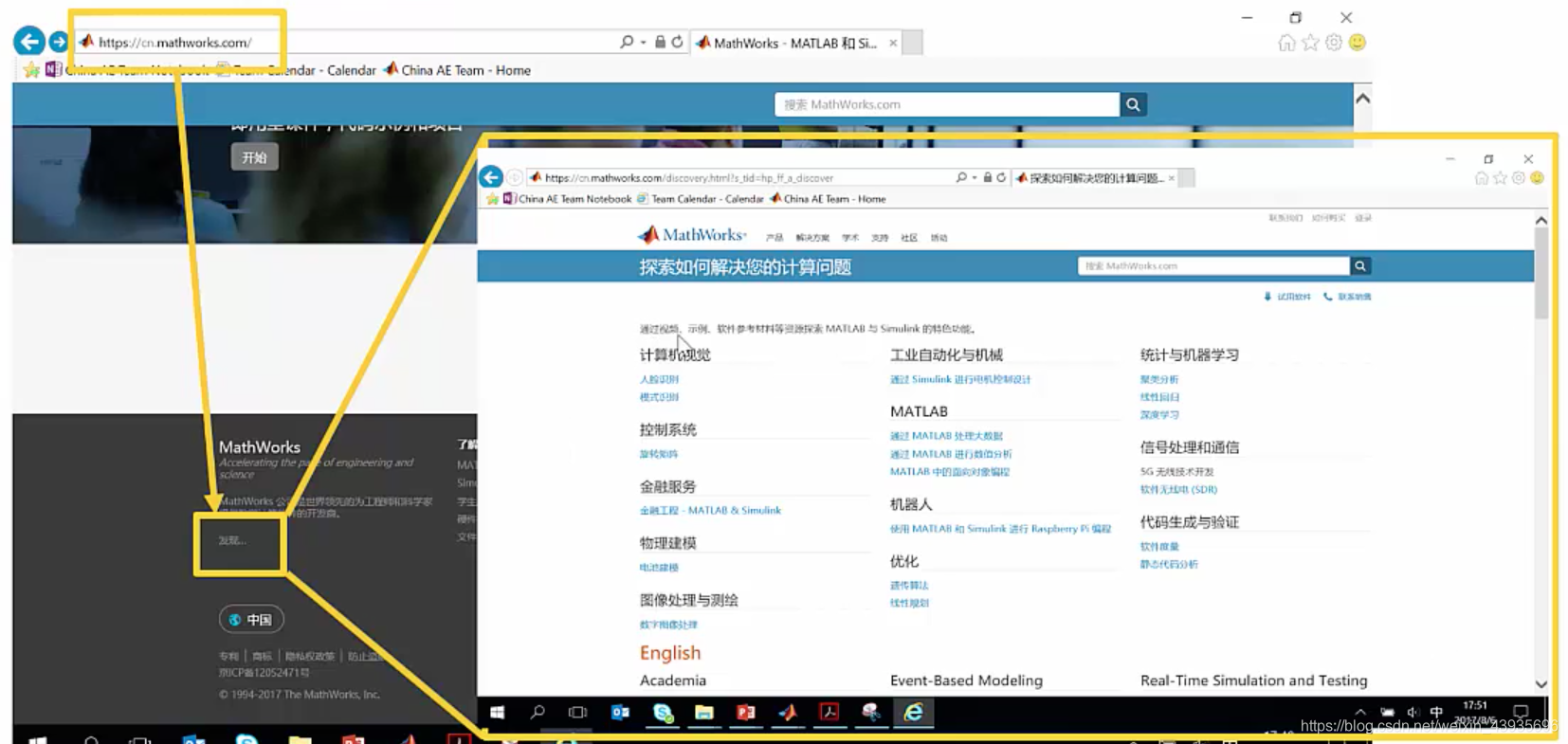Refresh the page in the rear browser window
Viewport: 1568px width, 744px height.
point(677,42)
